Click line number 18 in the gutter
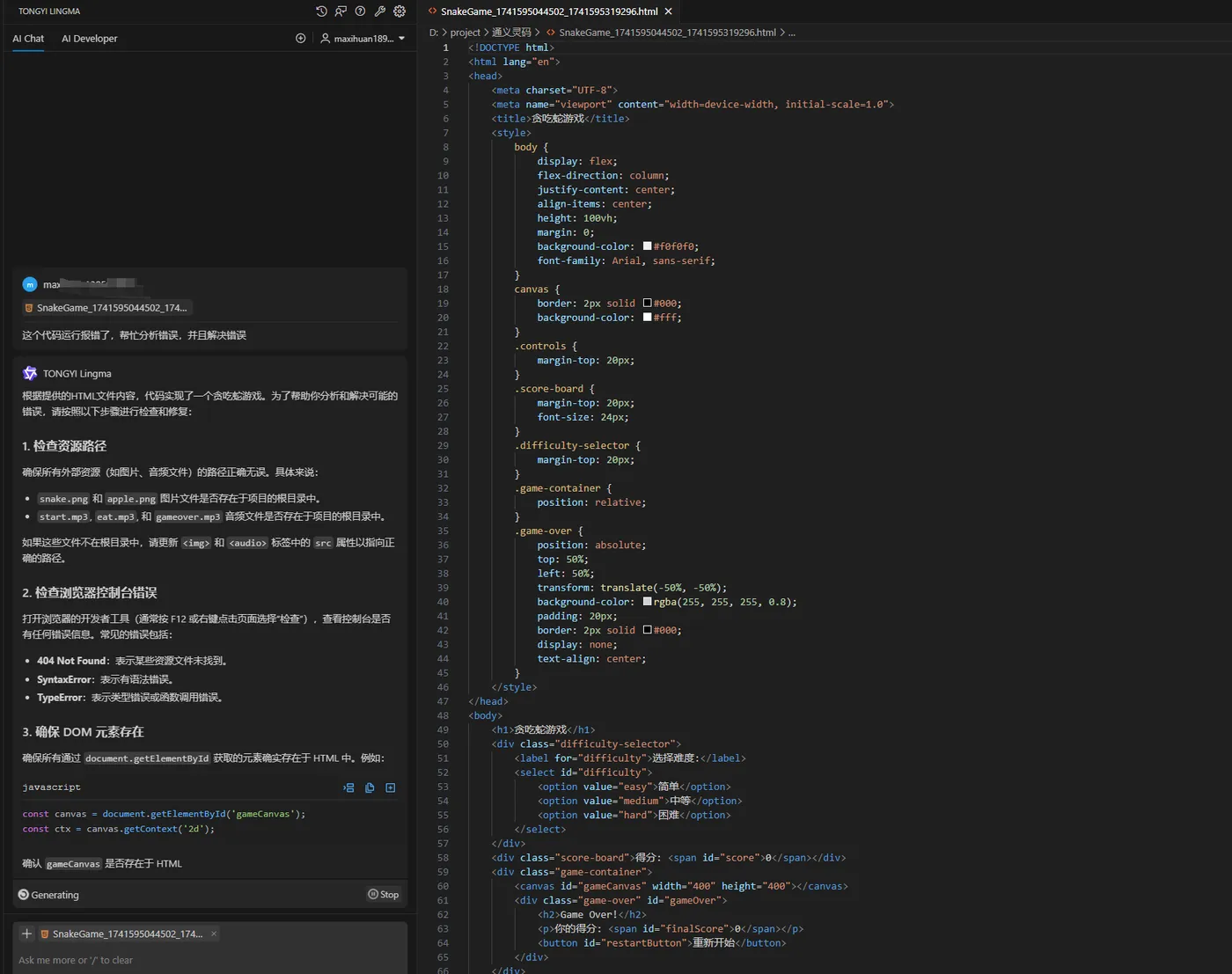 coord(443,289)
